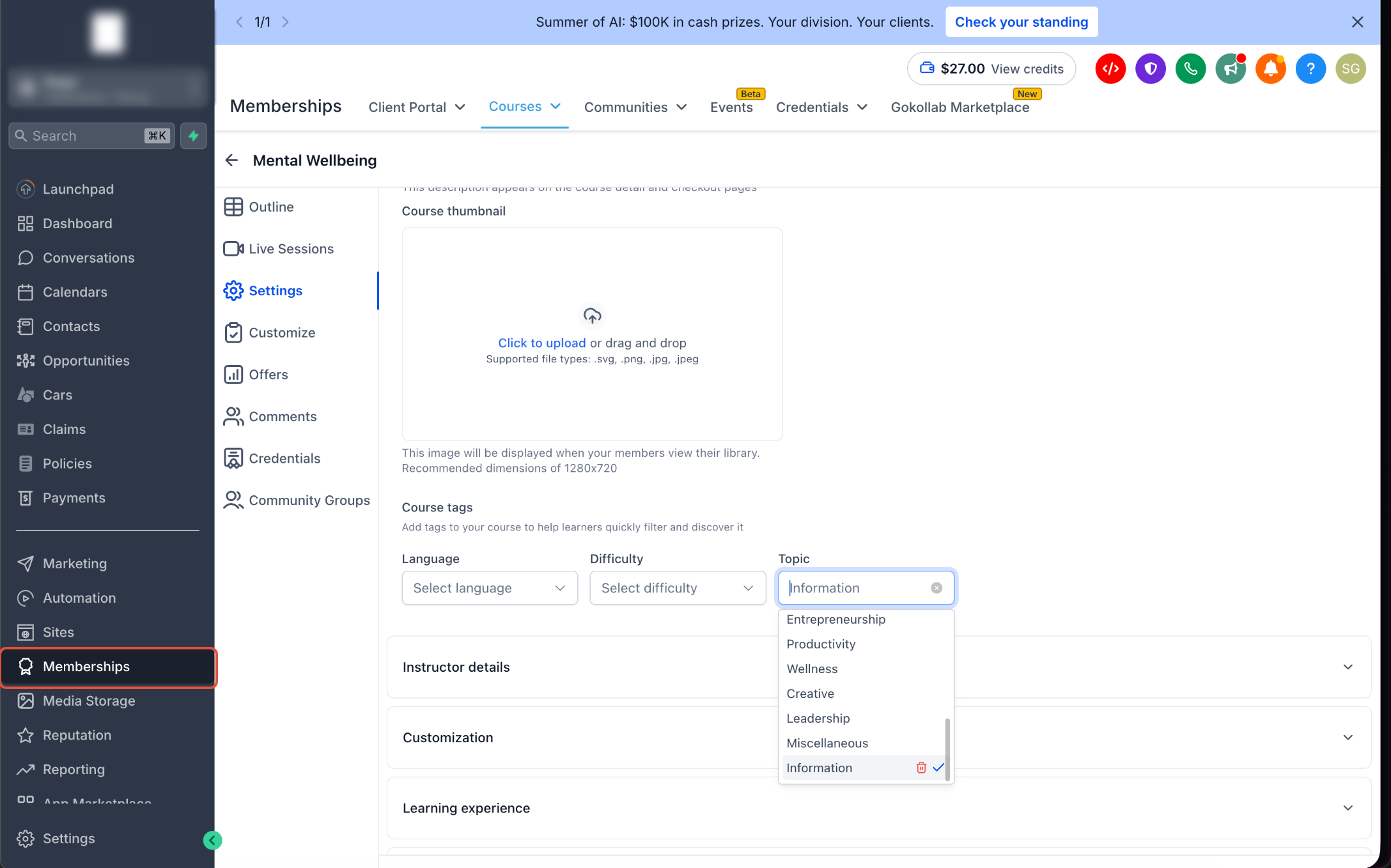
Task: Click the topic list scrollbar
Action: coord(947,750)
